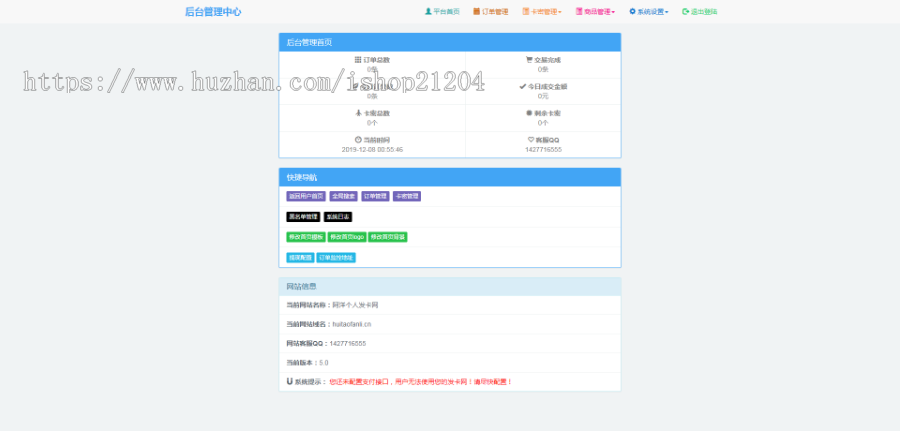The image size is (900, 431).
Task: Click the 0个 value under 剩余卡密
Action: (x=543, y=123)
